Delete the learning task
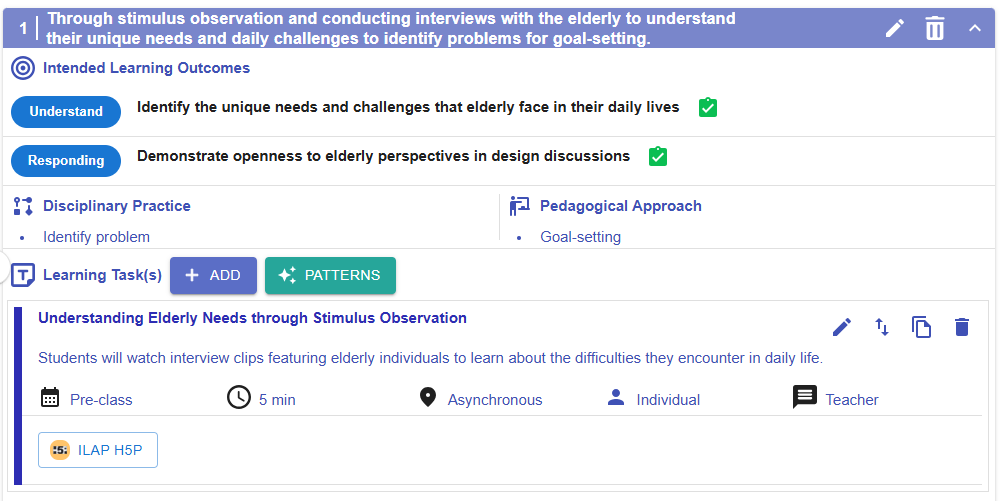The width and height of the screenshot is (1000, 501). (x=962, y=327)
